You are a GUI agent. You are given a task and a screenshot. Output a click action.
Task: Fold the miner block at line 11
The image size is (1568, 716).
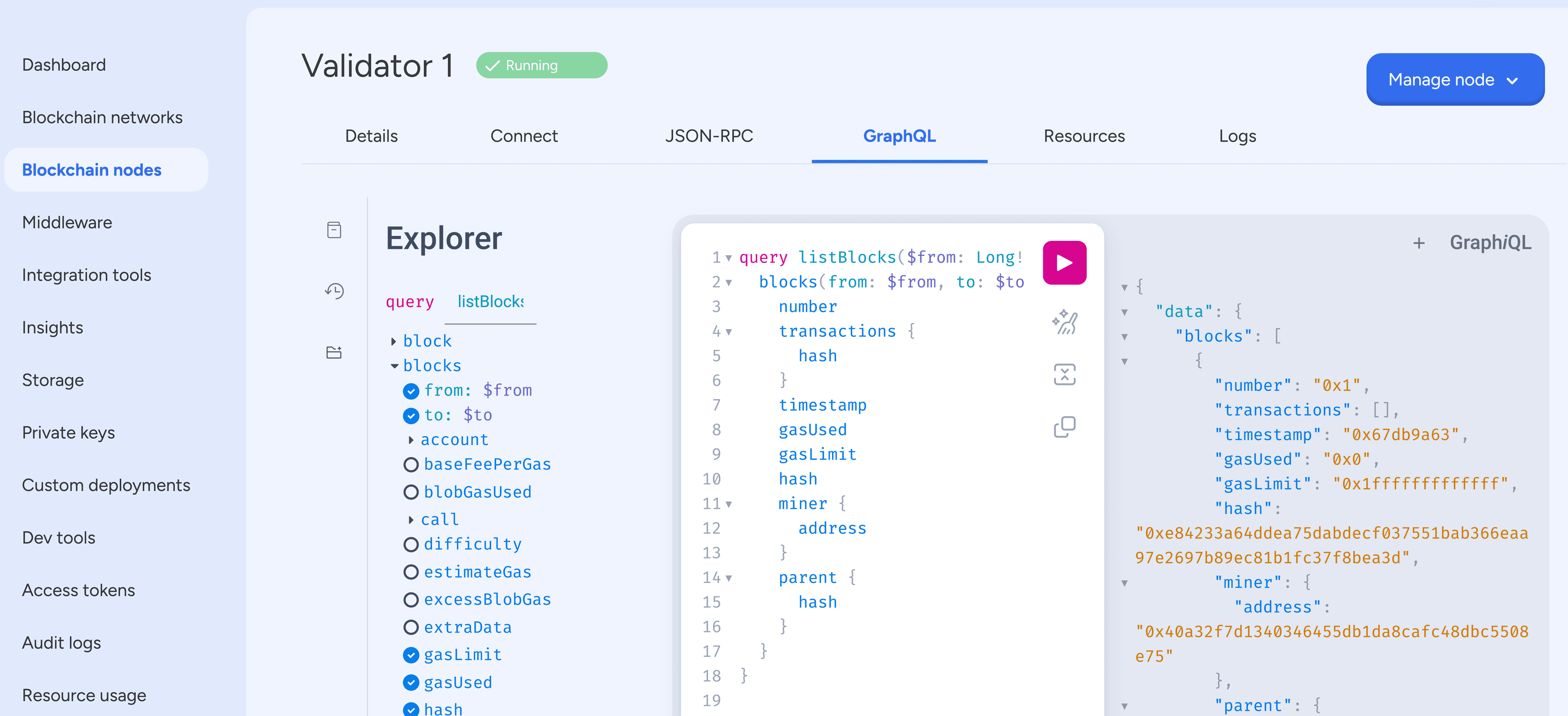pos(728,504)
